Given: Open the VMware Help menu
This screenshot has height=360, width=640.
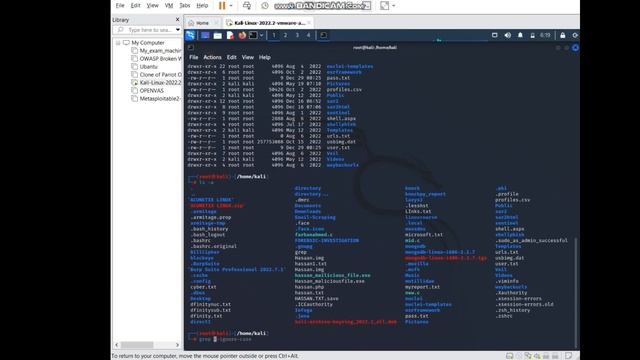Looking at the screenshot, I should (202, 6).
